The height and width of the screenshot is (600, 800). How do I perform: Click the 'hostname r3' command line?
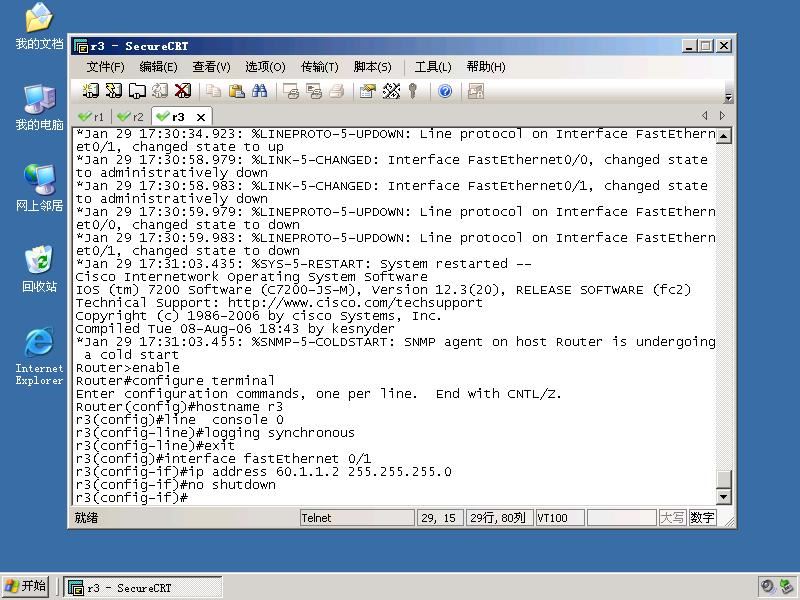[179, 407]
